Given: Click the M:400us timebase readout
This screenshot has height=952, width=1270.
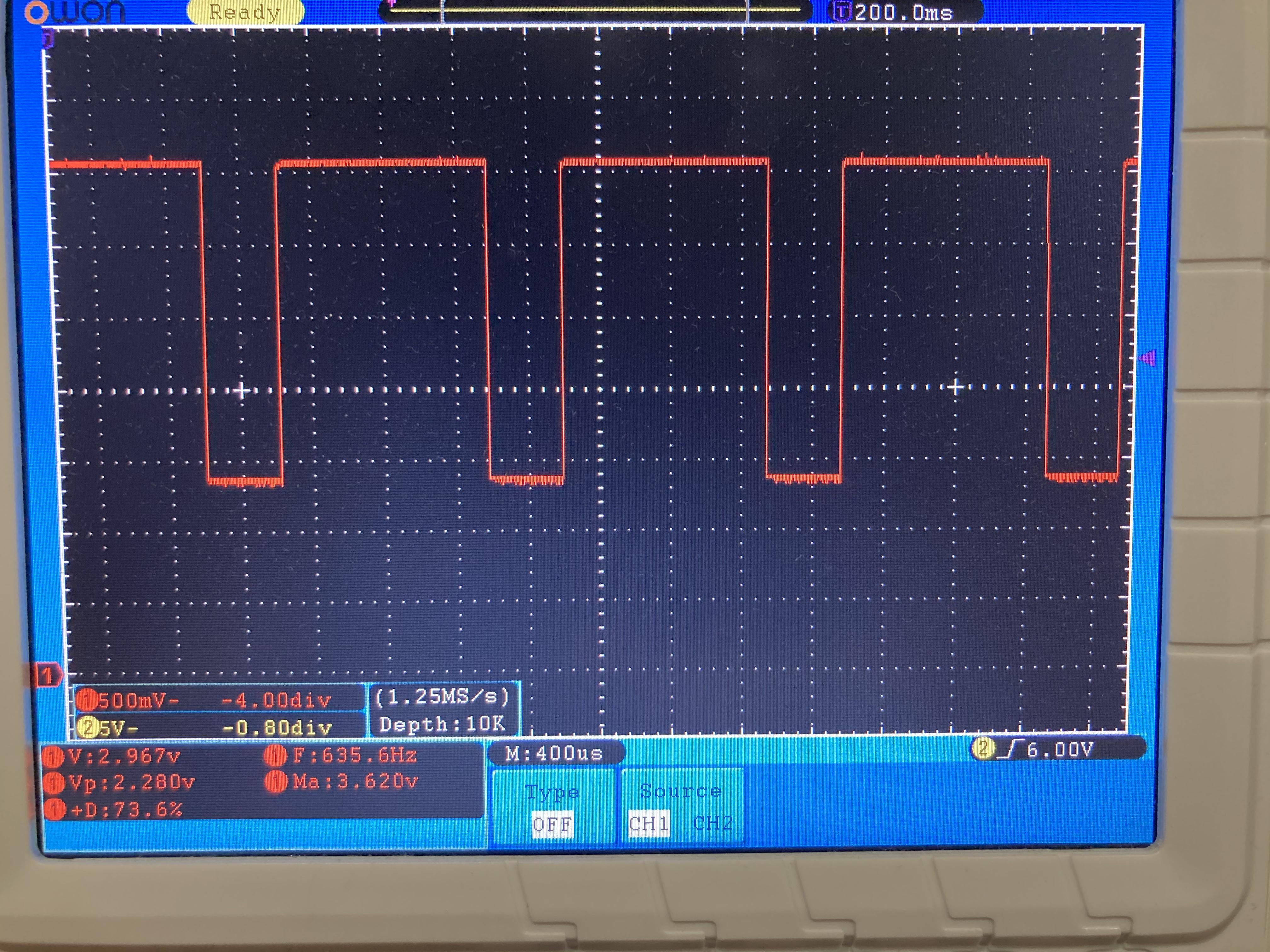Looking at the screenshot, I should 554,753.
